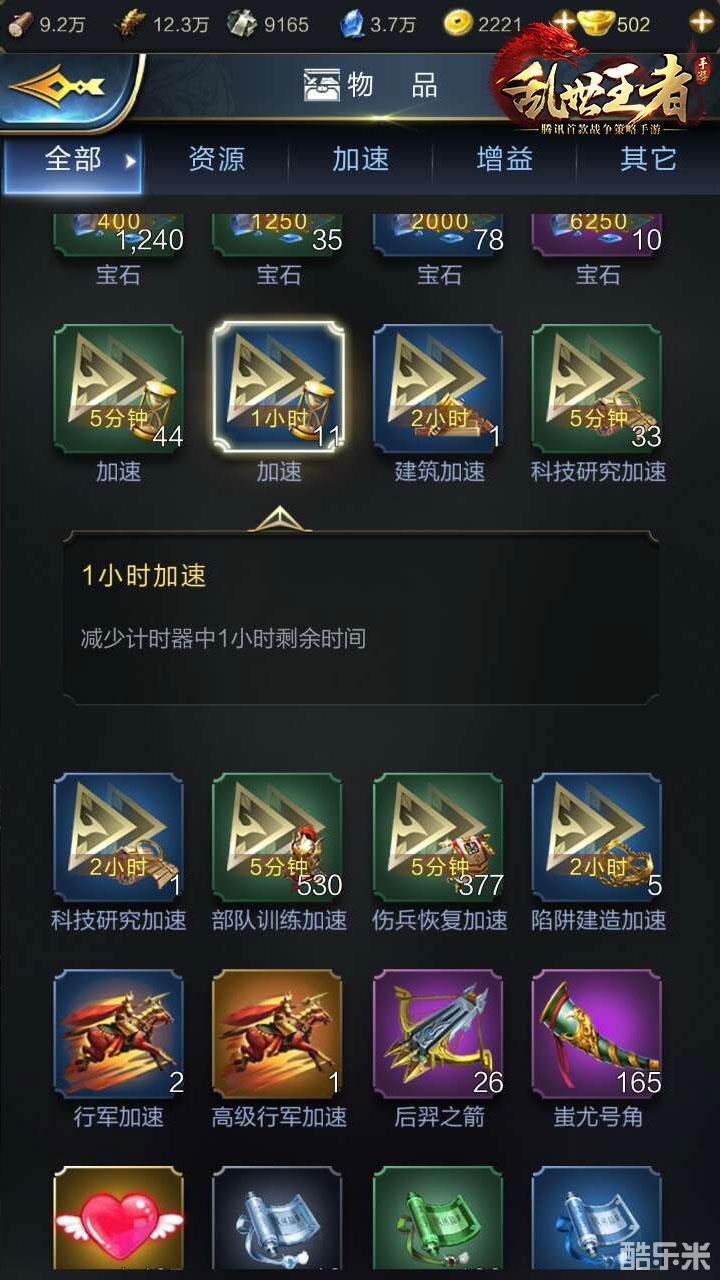Viewport: 720px width, 1280px height.
Task: Select the 5-minute troop training speedup
Action: (x=277, y=838)
